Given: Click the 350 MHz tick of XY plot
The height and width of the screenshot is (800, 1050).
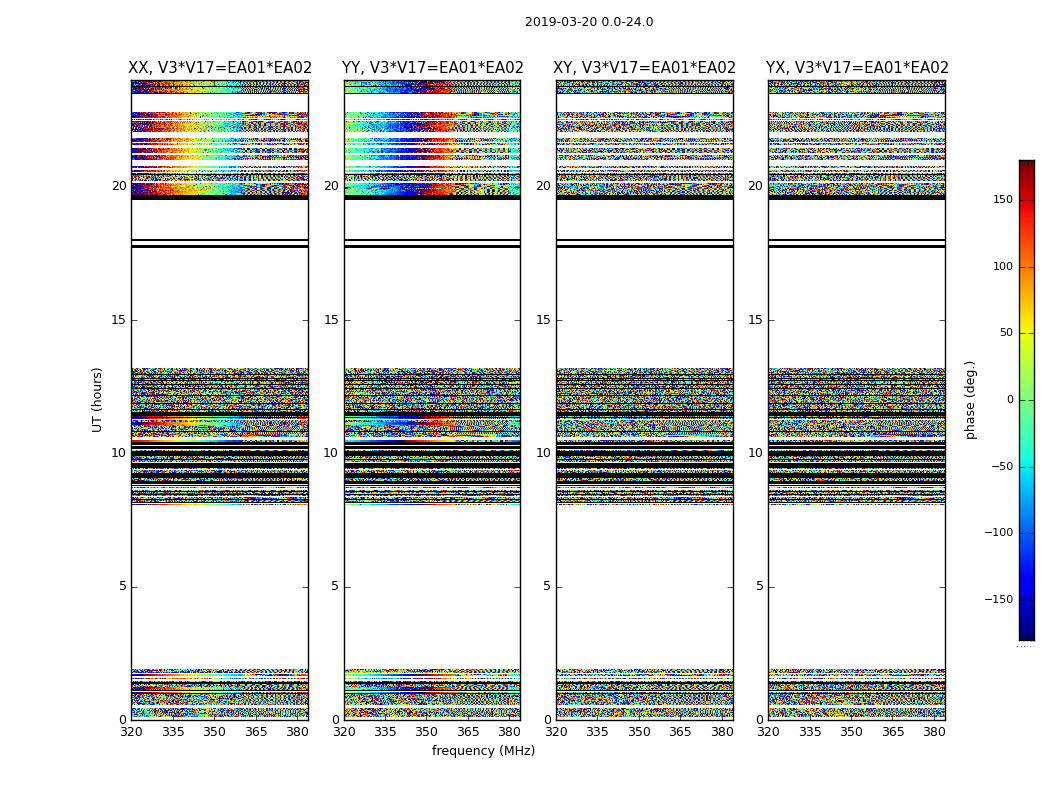Looking at the screenshot, I should 640,732.
